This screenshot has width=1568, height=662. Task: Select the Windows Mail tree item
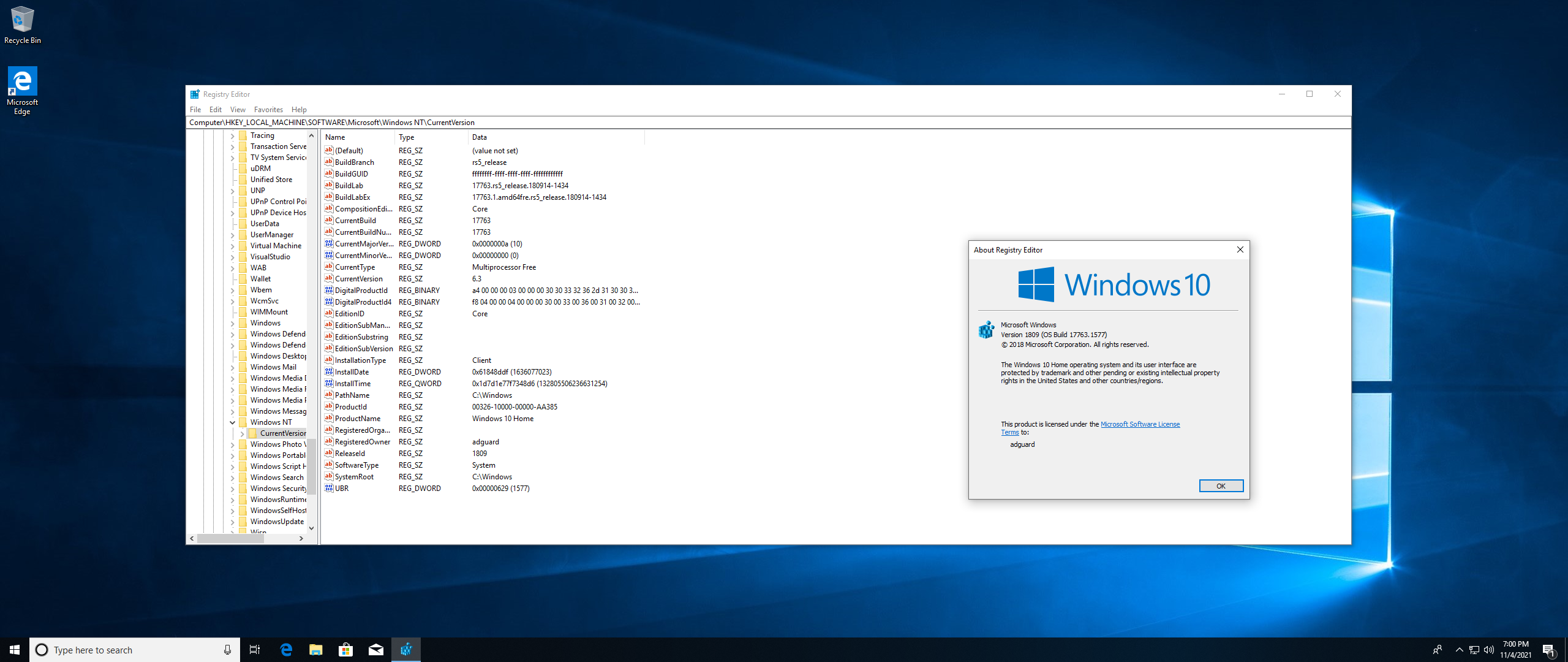click(273, 367)
